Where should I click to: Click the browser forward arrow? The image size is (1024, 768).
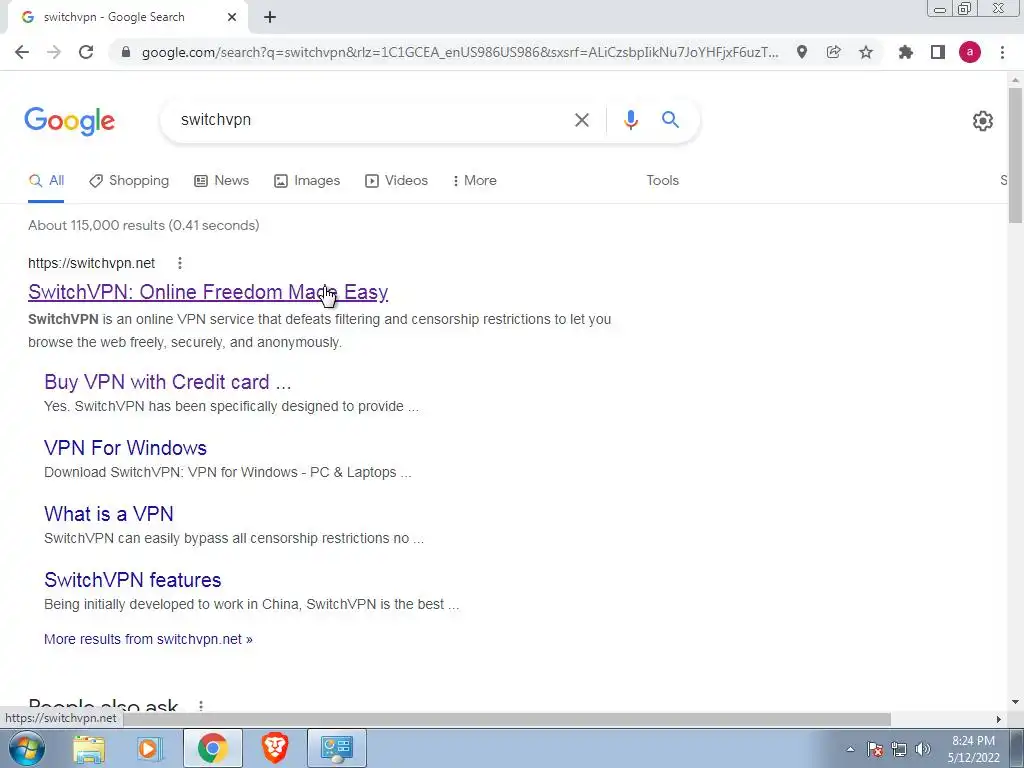point(54,52)
